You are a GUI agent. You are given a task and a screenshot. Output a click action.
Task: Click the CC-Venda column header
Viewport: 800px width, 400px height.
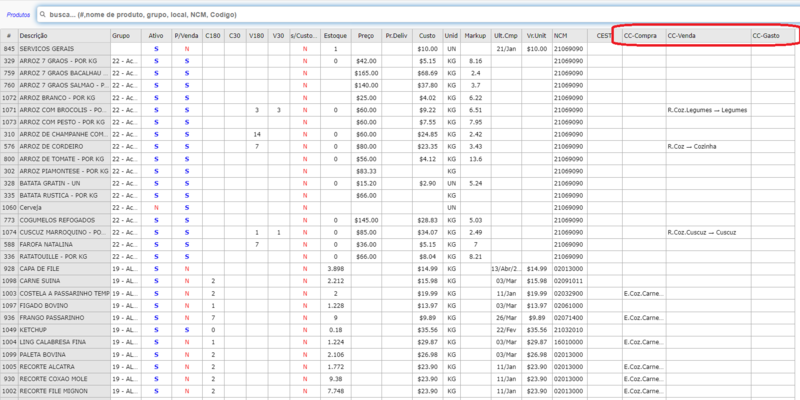708,36
